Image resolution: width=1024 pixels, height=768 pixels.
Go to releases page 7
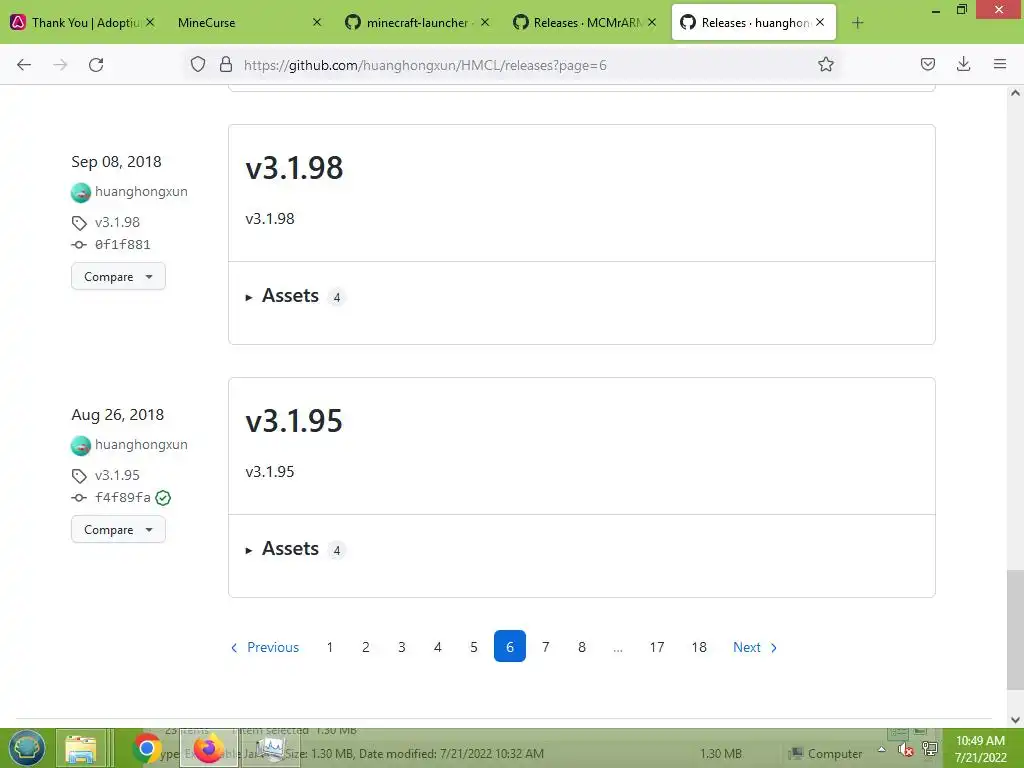545,647
